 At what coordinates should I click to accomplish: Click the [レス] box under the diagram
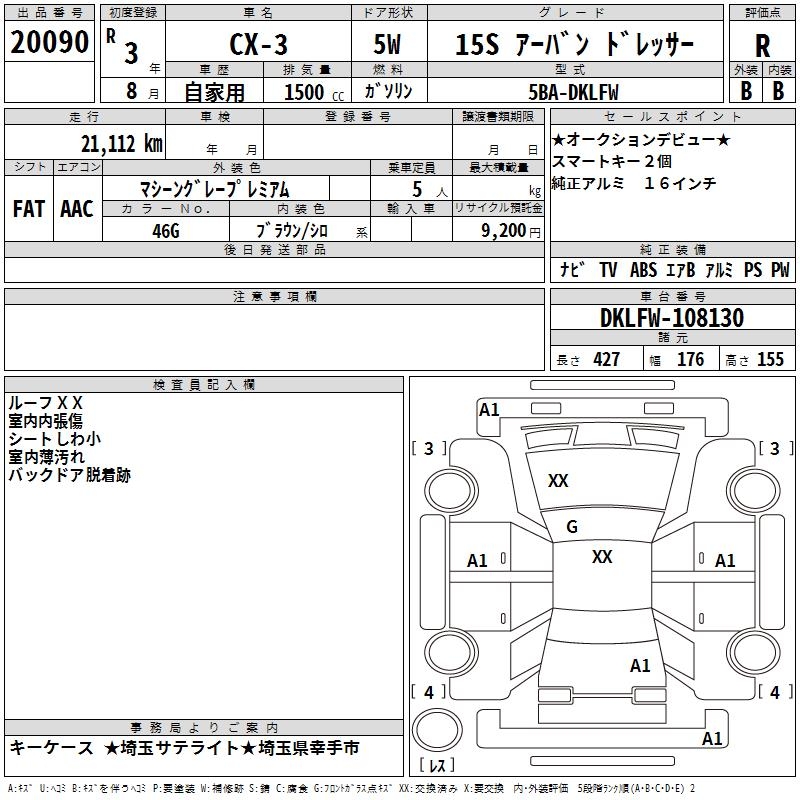tap(436, 766)
